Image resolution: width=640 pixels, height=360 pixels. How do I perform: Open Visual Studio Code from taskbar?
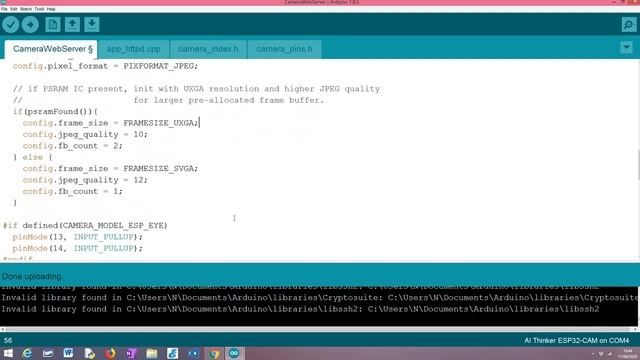click(x=193, y=353)
